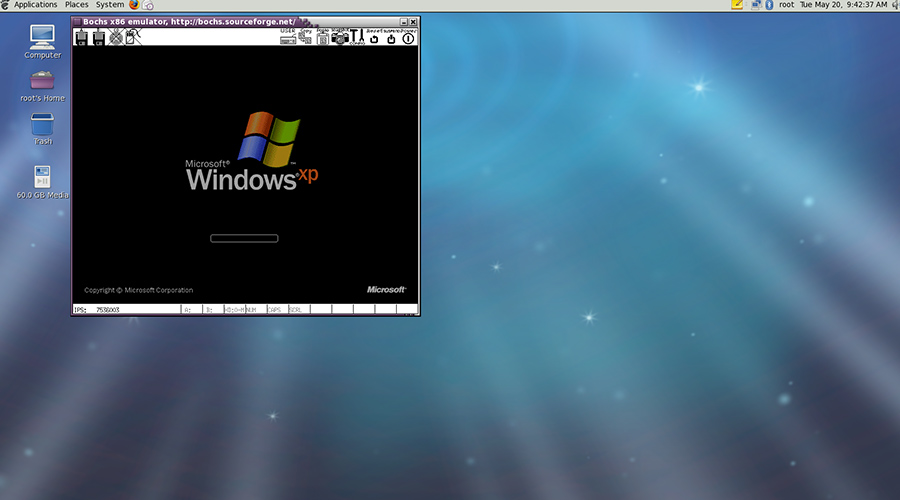This screenshot has height=500, width=900.
Task: Click the Paste clipboard icon in Bochs
Action: [323, 37]
